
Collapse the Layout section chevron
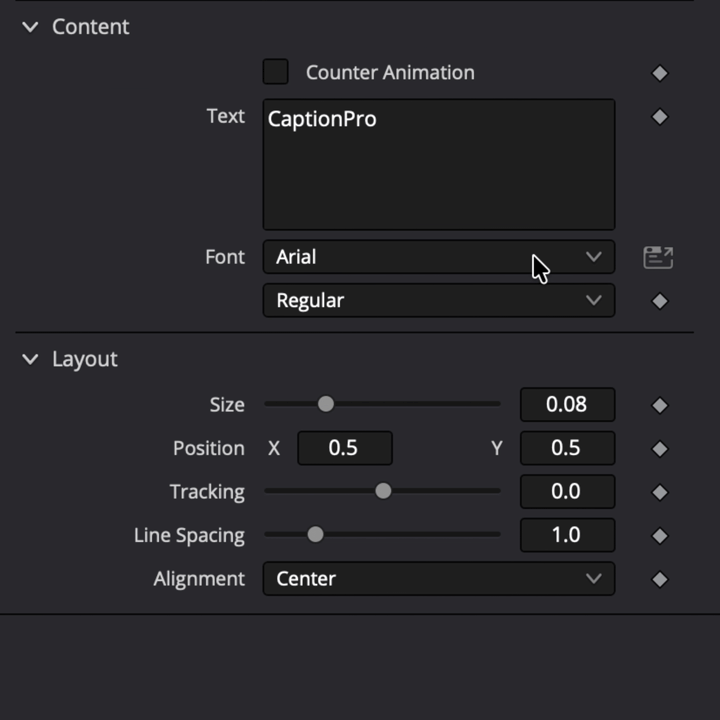[30, 359]
